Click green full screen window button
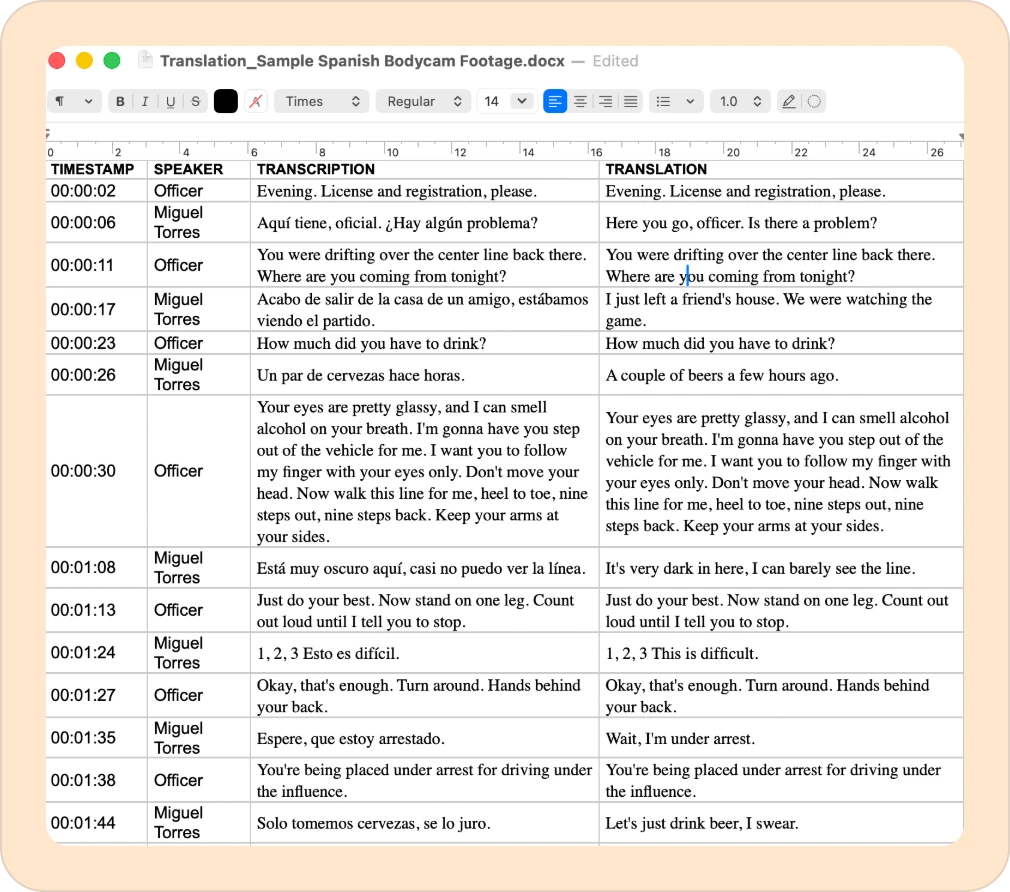The width and height of the screenshot is (1010, 892). tap(111, 61)
